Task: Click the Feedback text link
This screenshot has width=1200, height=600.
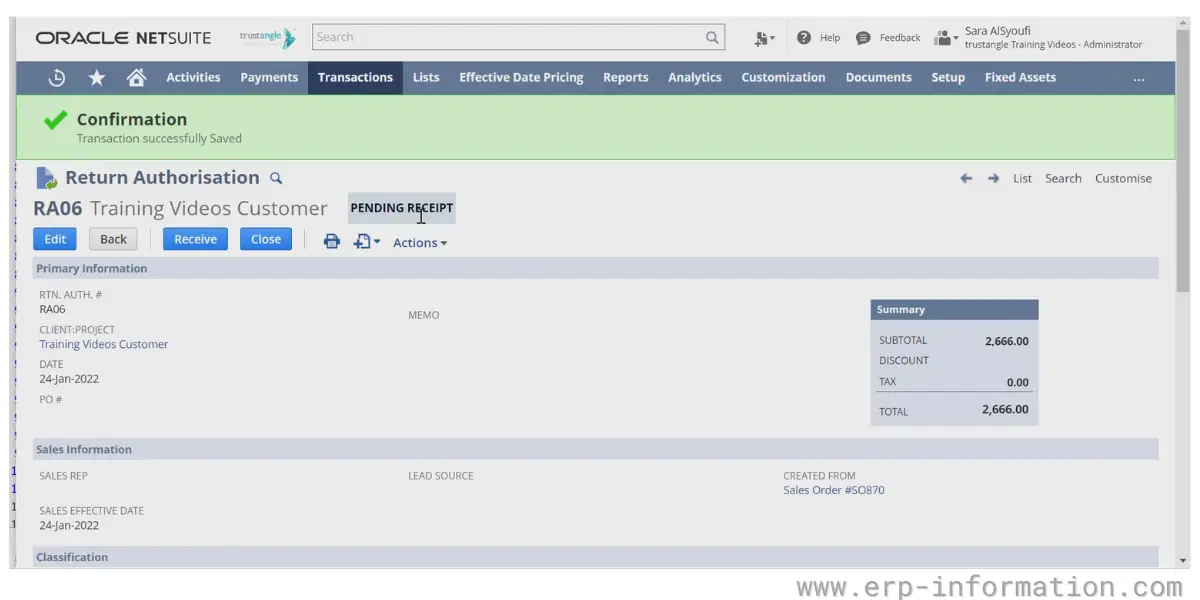Action: pyautogui.click(x=900, y=38)
